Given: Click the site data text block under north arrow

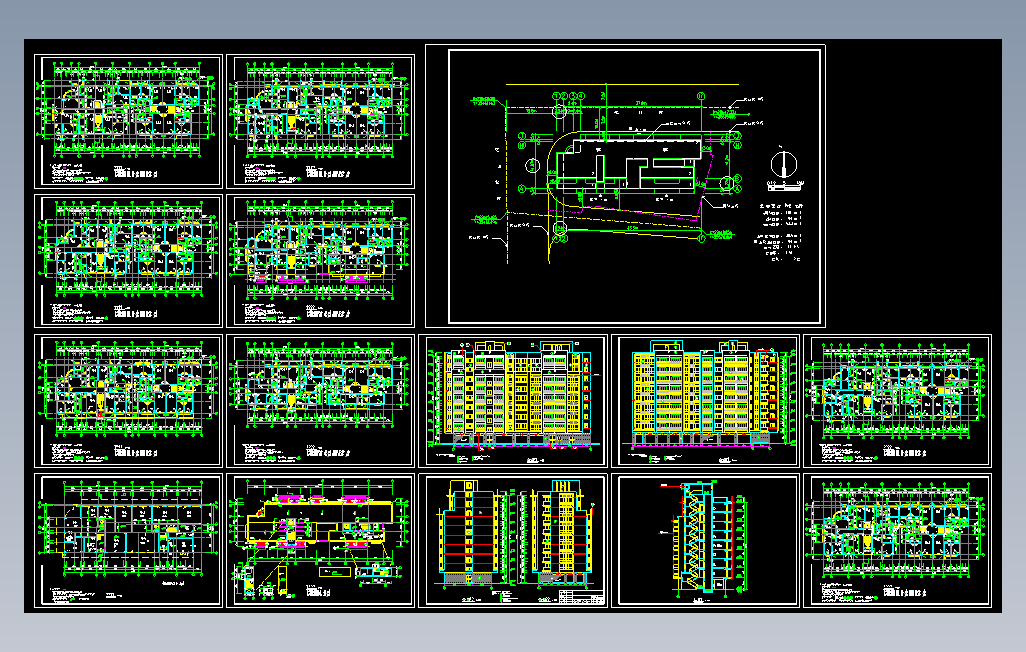Looking at the screenshot, I should click(780, 232).
